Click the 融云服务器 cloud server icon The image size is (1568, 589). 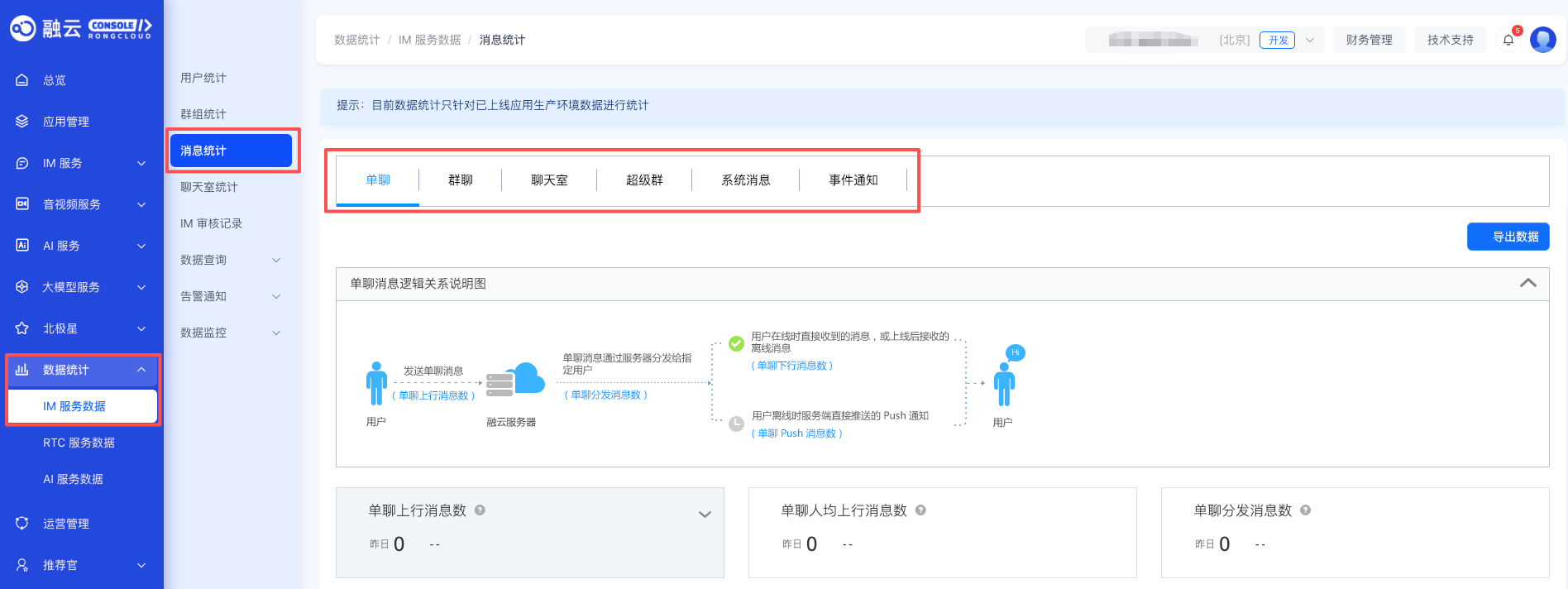click(515, 381)
